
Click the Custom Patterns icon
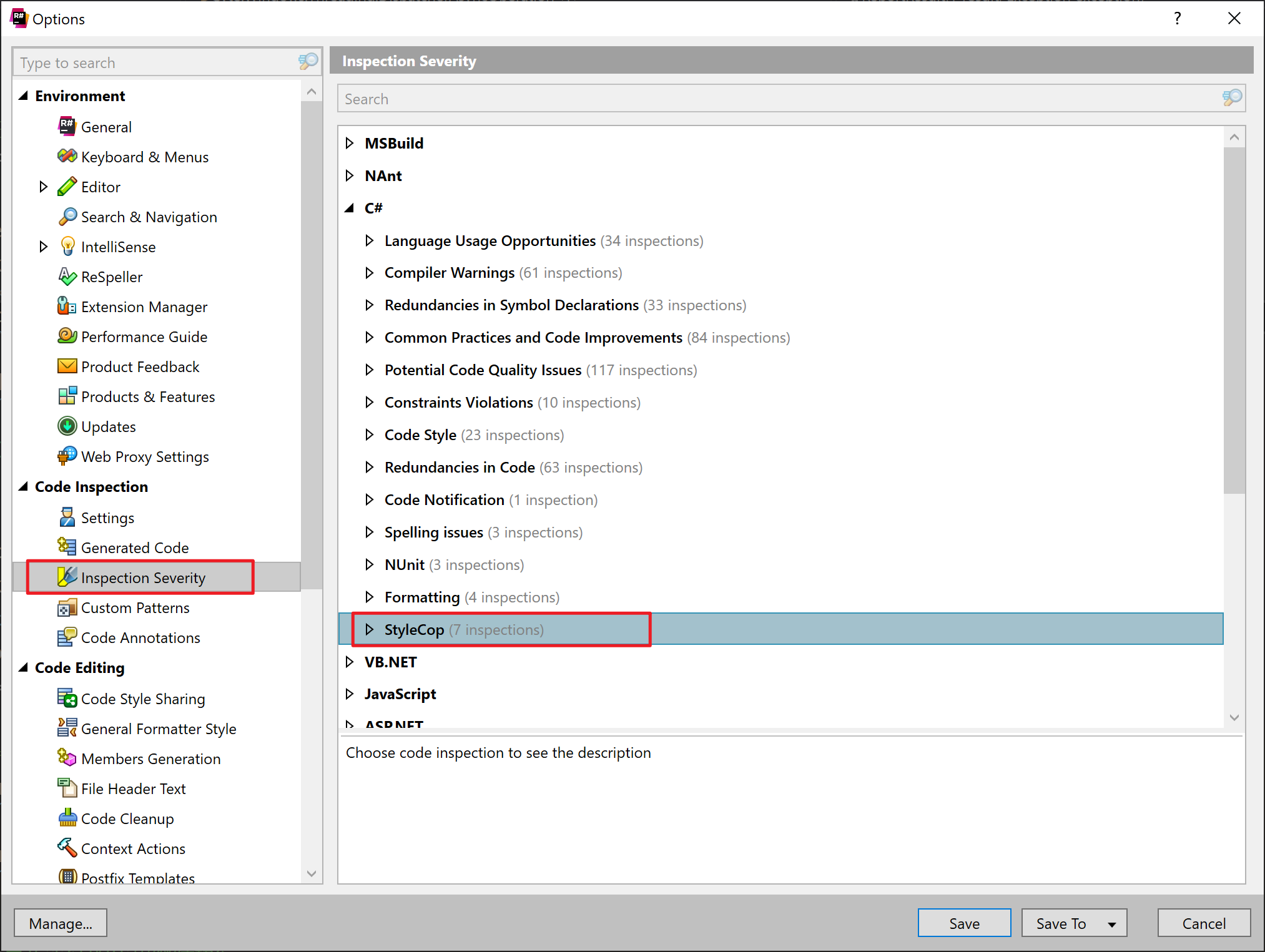coord(67,607)
